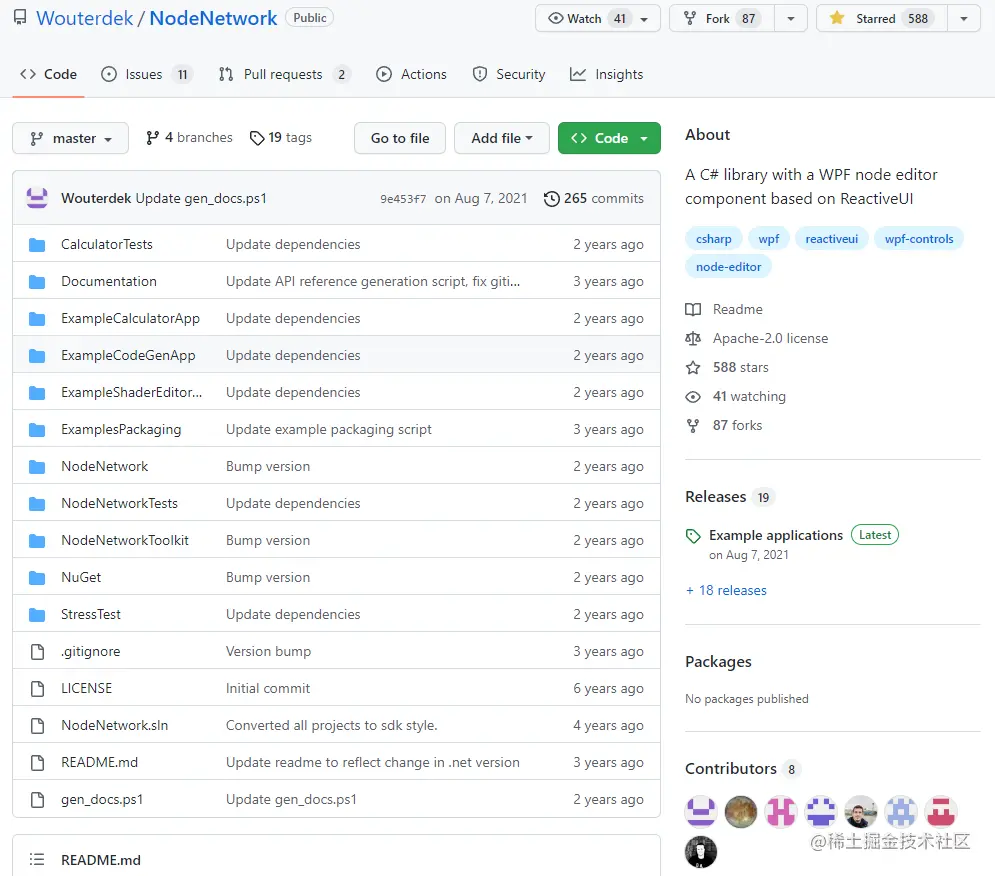The height and width of the screenshot is (876, 995).
Task: Expand the star lists dropdown arrow
Action: point(964,18)
